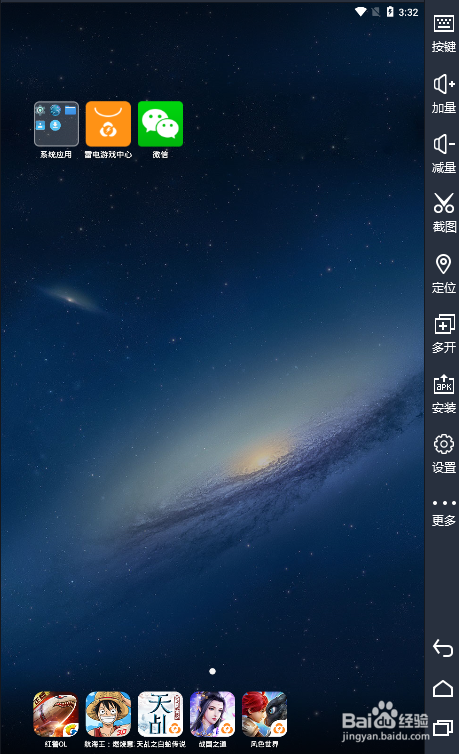Image resolution: width=459 pixels, height=754 pixels.
Task: Open the 设置 settings gear
Action: click(x=443, y=454)
